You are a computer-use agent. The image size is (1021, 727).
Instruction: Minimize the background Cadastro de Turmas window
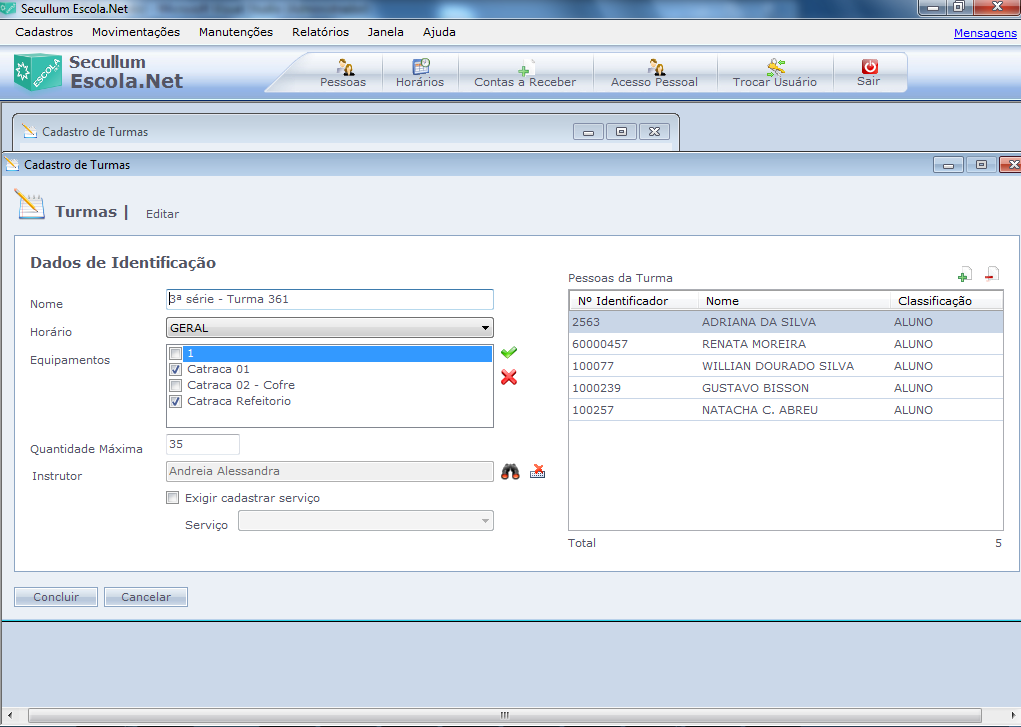coord(589,132)
